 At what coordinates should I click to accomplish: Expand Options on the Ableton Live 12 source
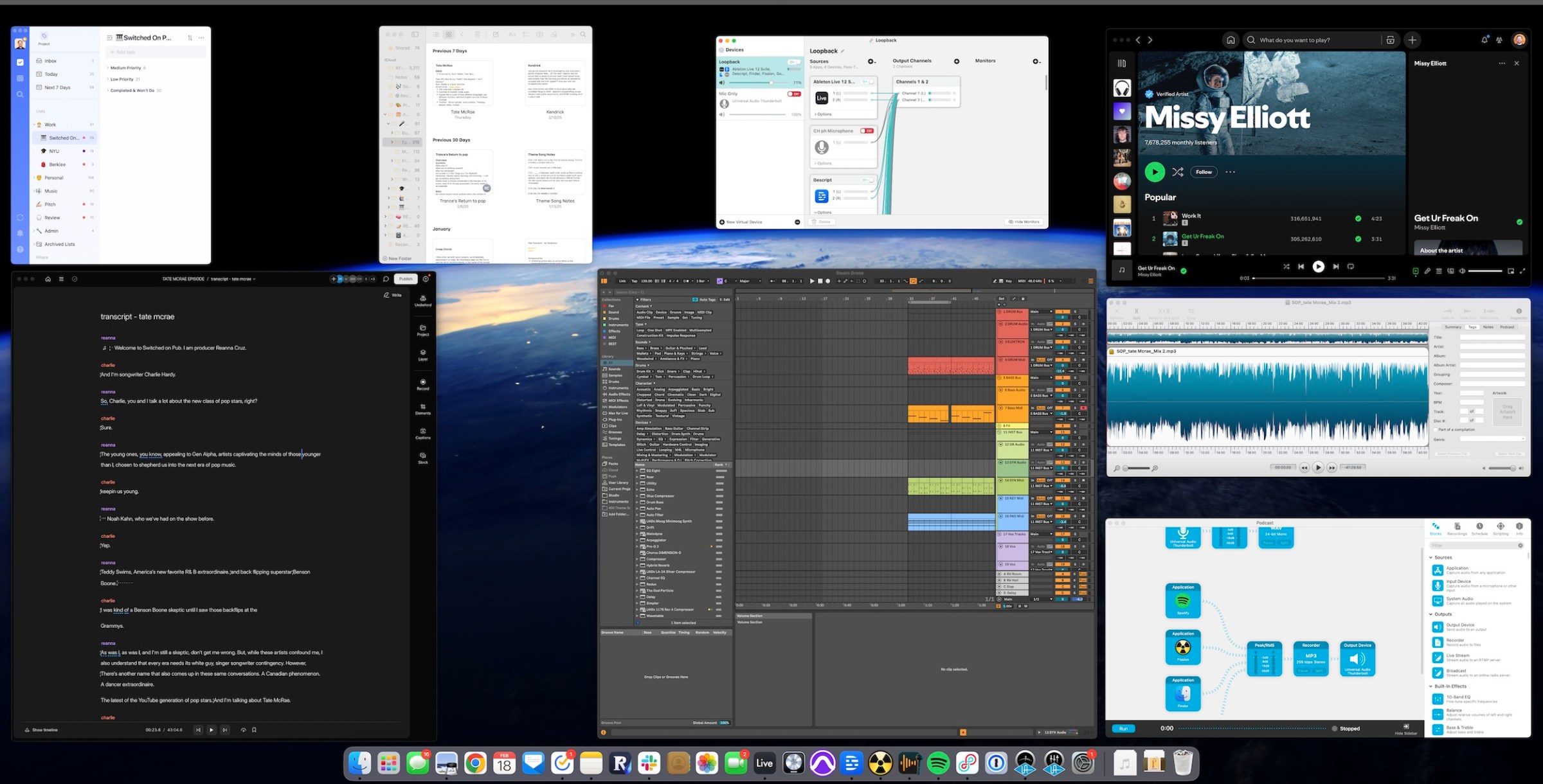coord(823,114)
